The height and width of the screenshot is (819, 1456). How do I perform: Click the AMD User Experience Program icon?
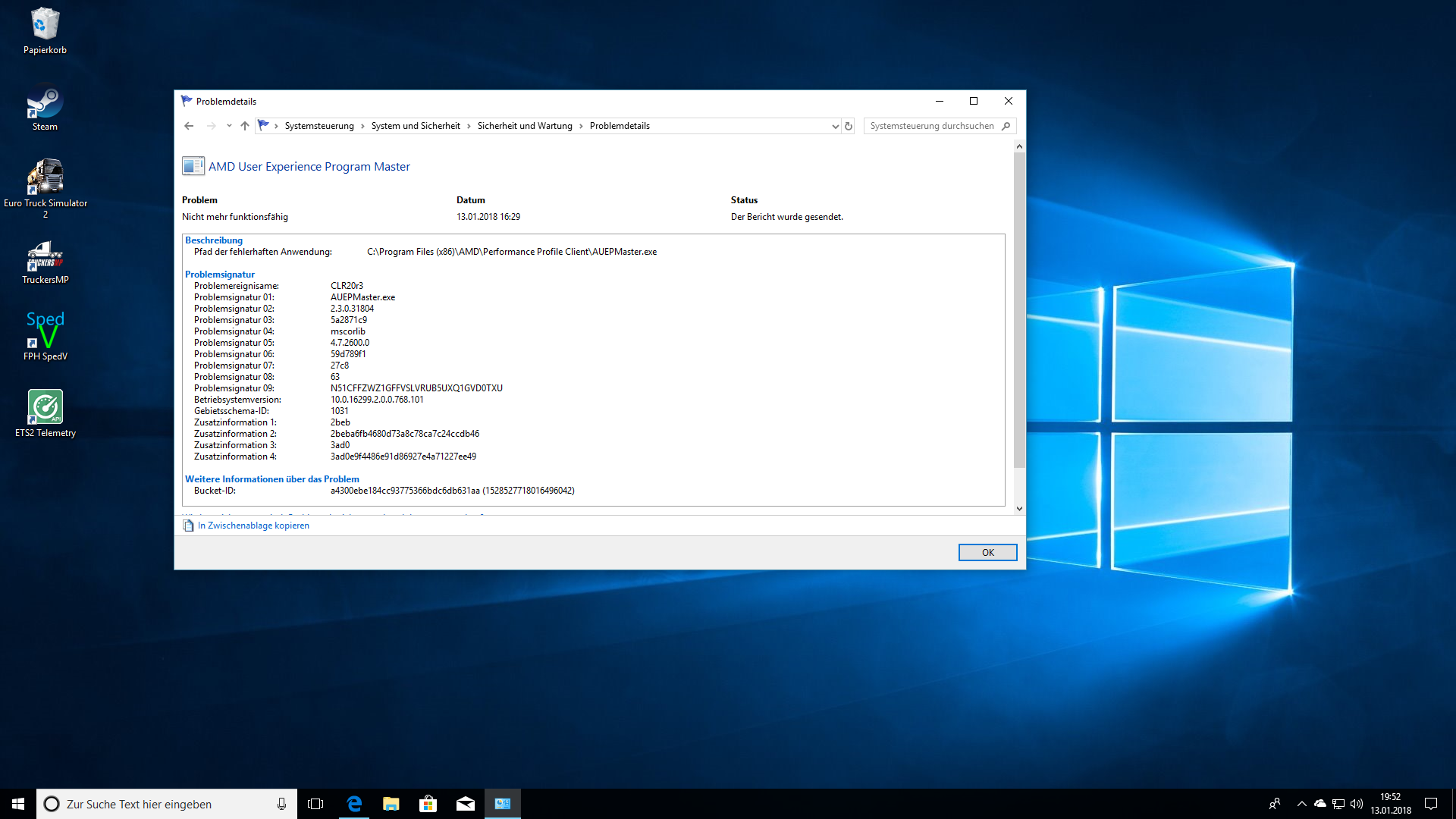pos(193,166)
